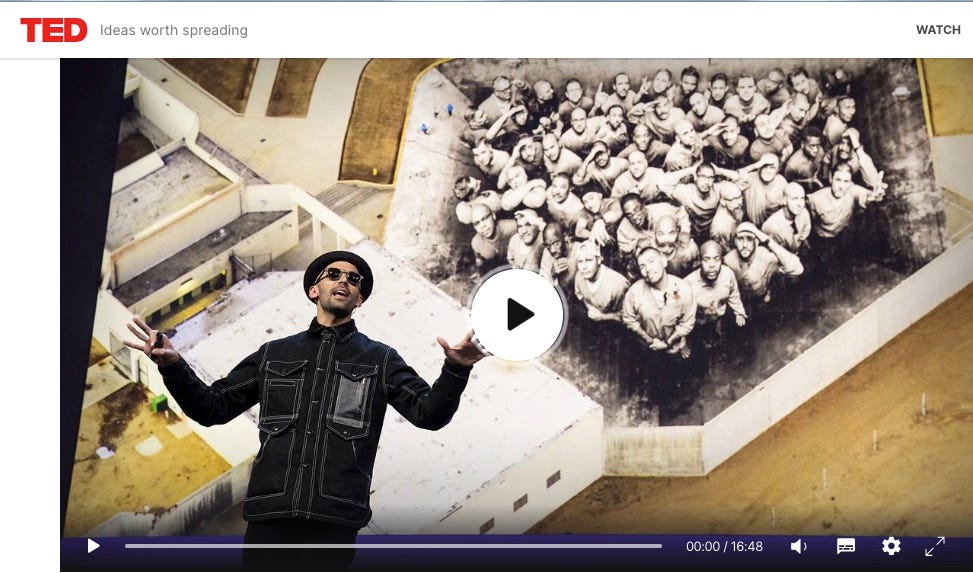
Task: Seek using the video progress bar
Action: 393,546
